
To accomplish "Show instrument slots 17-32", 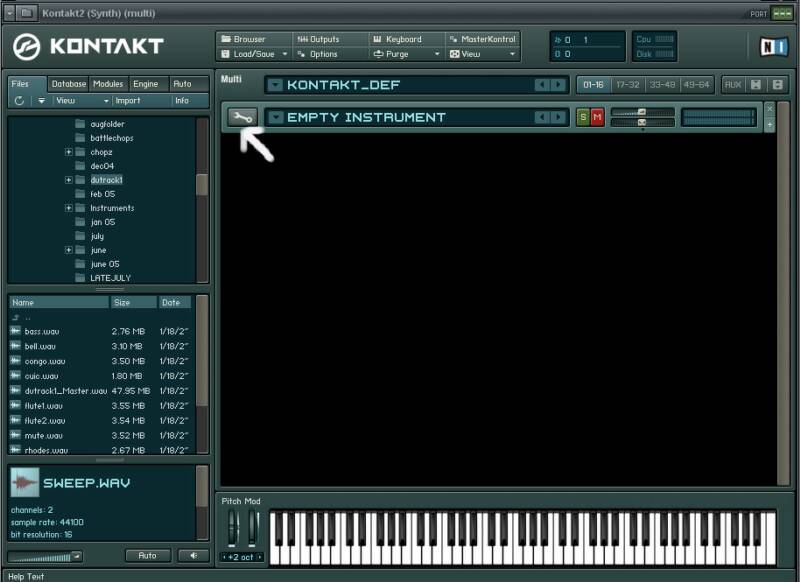I will 628,85.
